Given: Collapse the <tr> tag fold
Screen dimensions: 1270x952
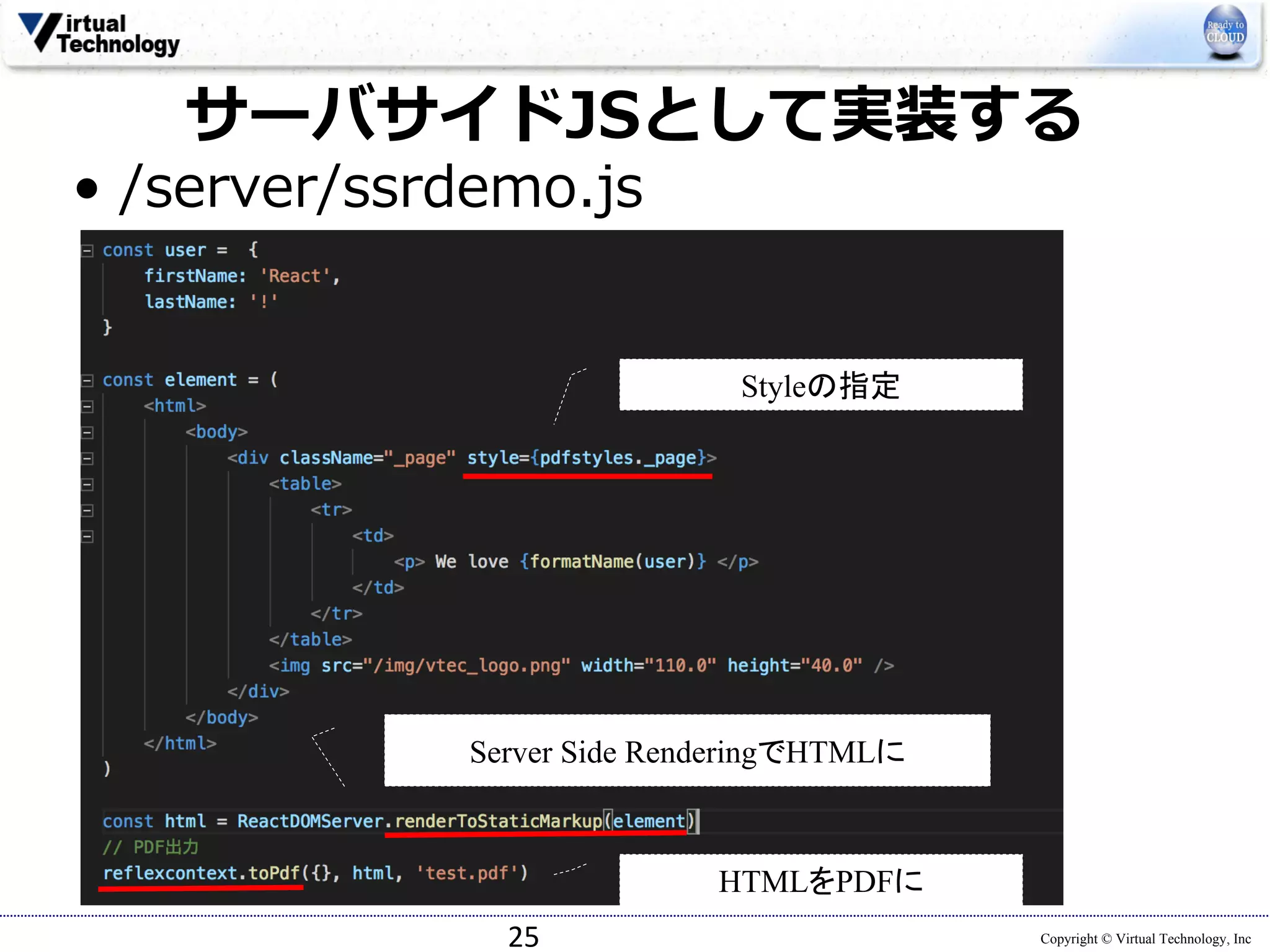Looking at the screenshot, I should tap(87, 510).
